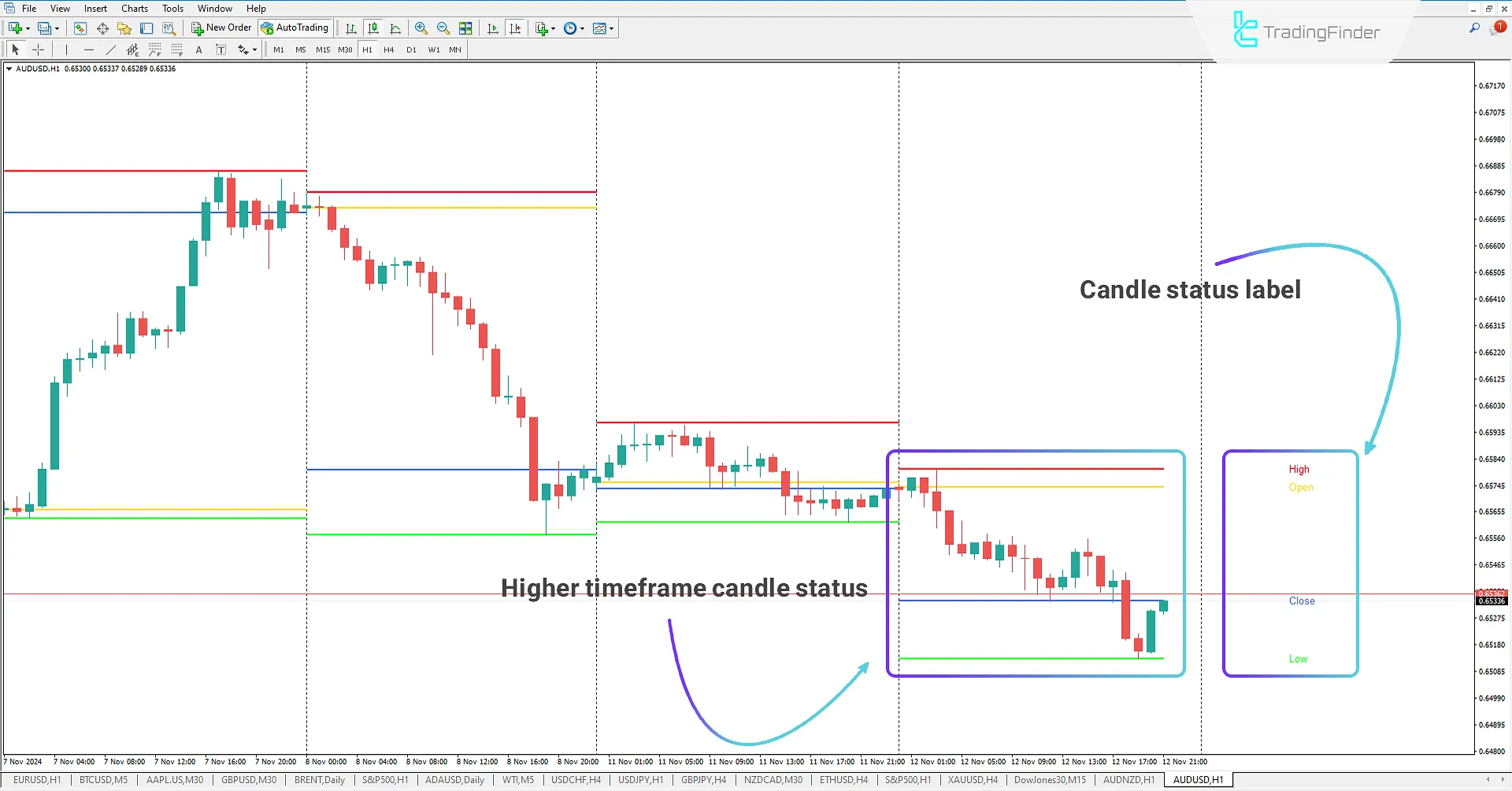1512x791 pixels.
Task: Draw a horizontal line on the chart
Action: tap(88, 49)
